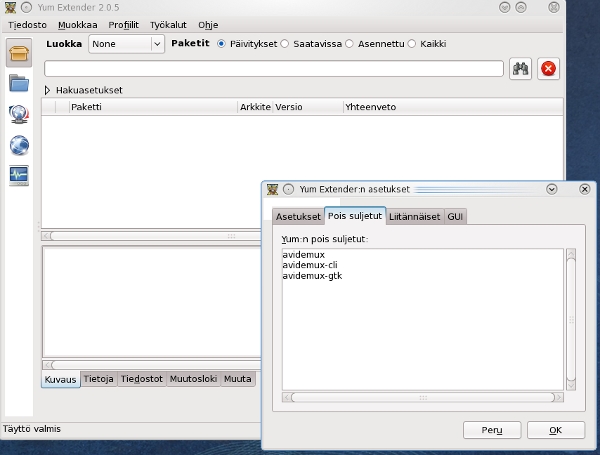Click the avidemux line in excludes
Viewport: 600px width, 455px height.
[303, 255]
